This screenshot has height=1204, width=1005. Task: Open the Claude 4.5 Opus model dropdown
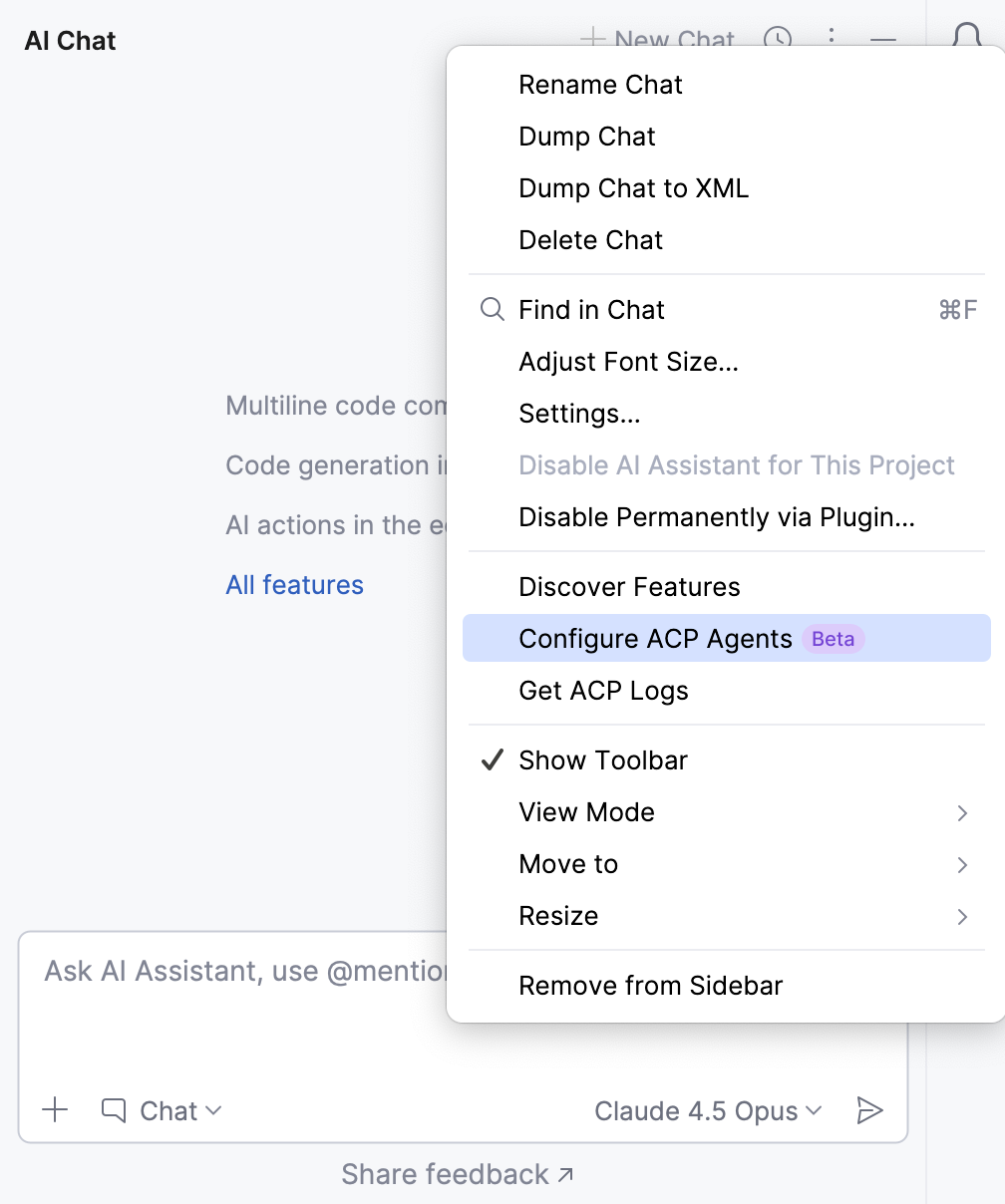pos(708,1110)
